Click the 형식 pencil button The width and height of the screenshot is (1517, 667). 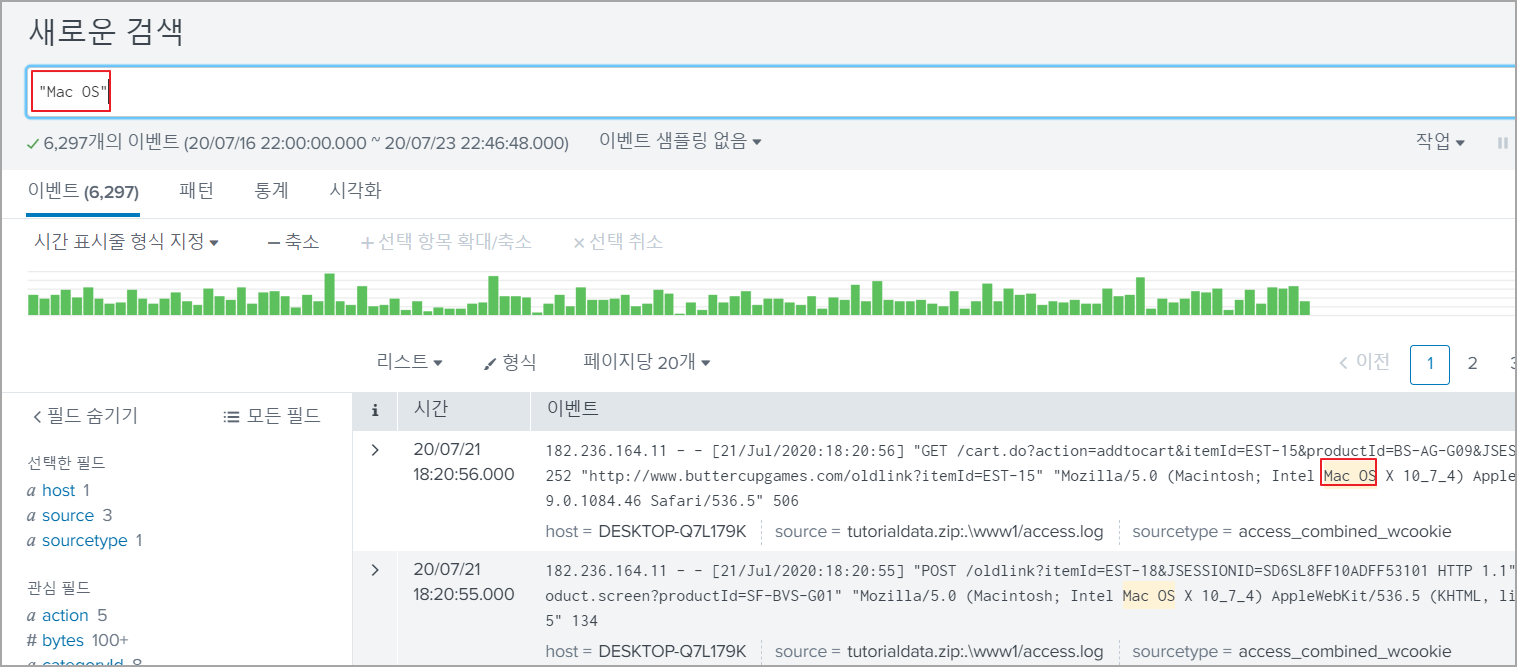[x=510, y=362]
